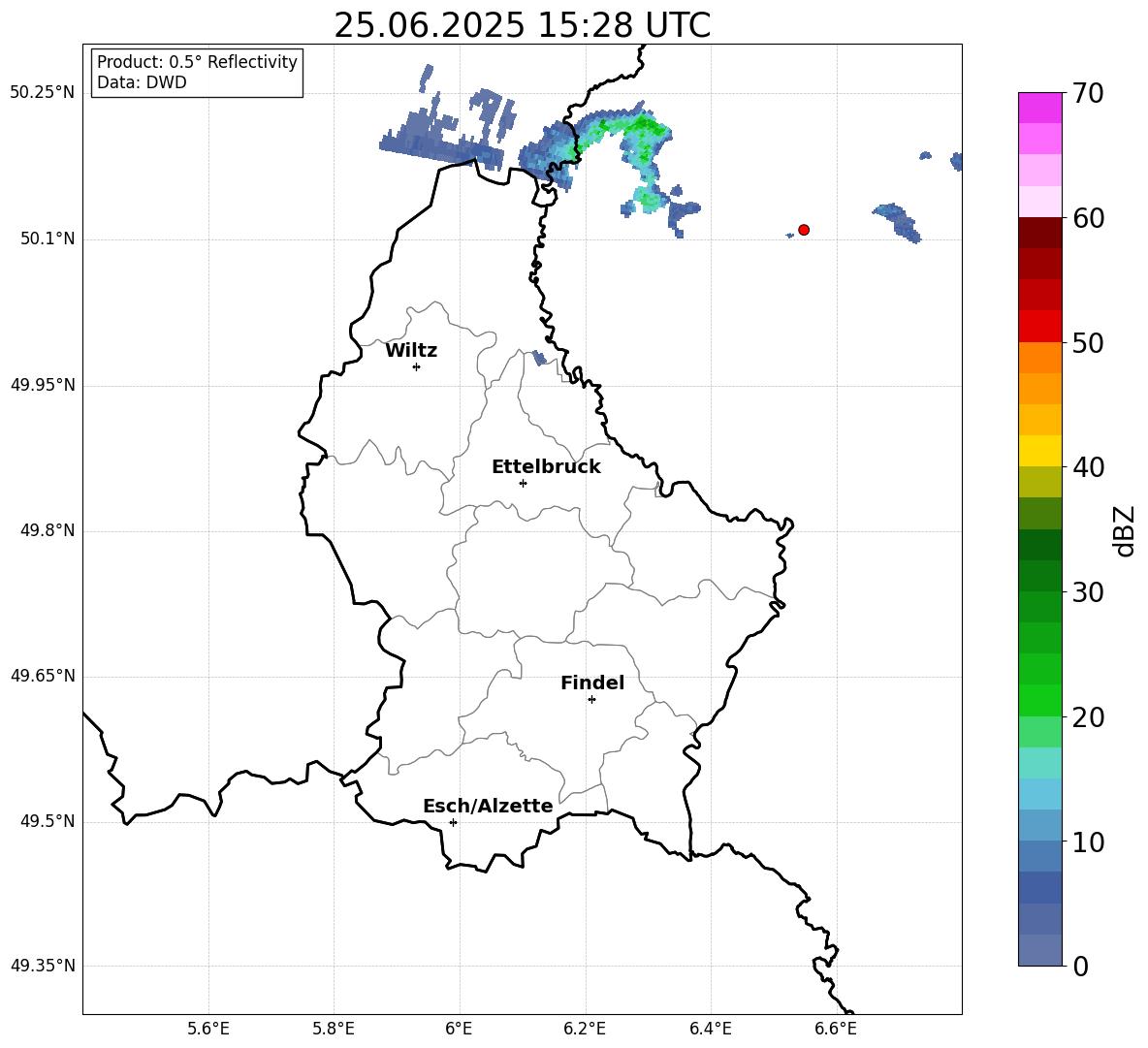Click the 50 tick on colorbar
1148x1048 pixels.
click(x=1088, y=343)
